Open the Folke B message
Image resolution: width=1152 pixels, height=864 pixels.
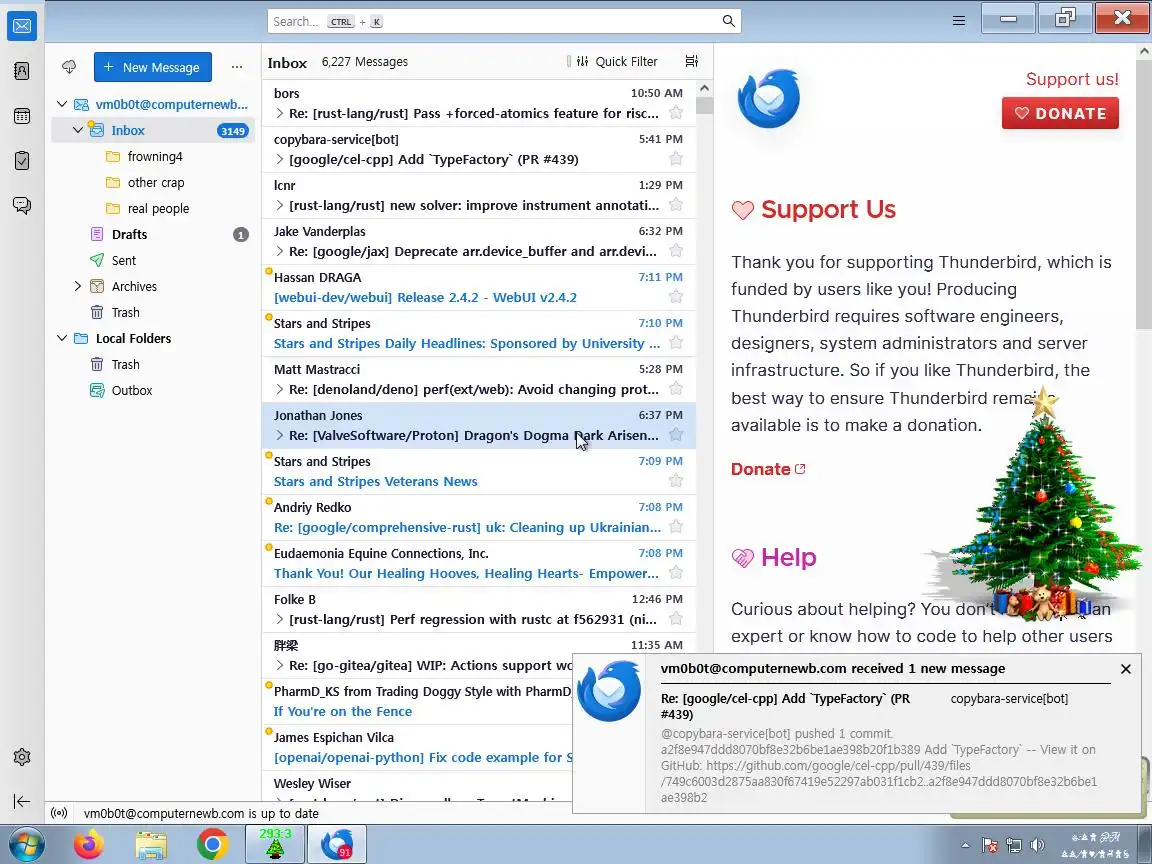pyautogui.click(x=478, y=610)
